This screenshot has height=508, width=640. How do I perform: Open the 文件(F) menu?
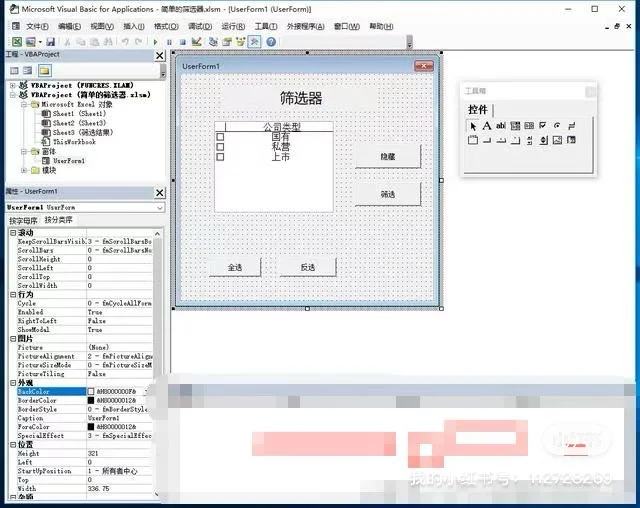coord(37,27)
